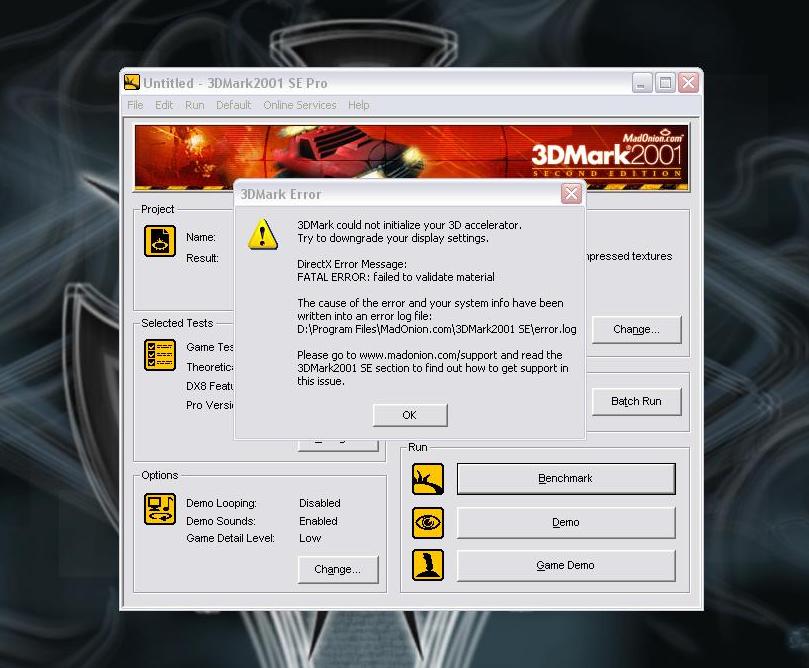Click the Benchmark tree icon
Image resolution: width=809 pixels, height=668 pixels.
point(428,479)
